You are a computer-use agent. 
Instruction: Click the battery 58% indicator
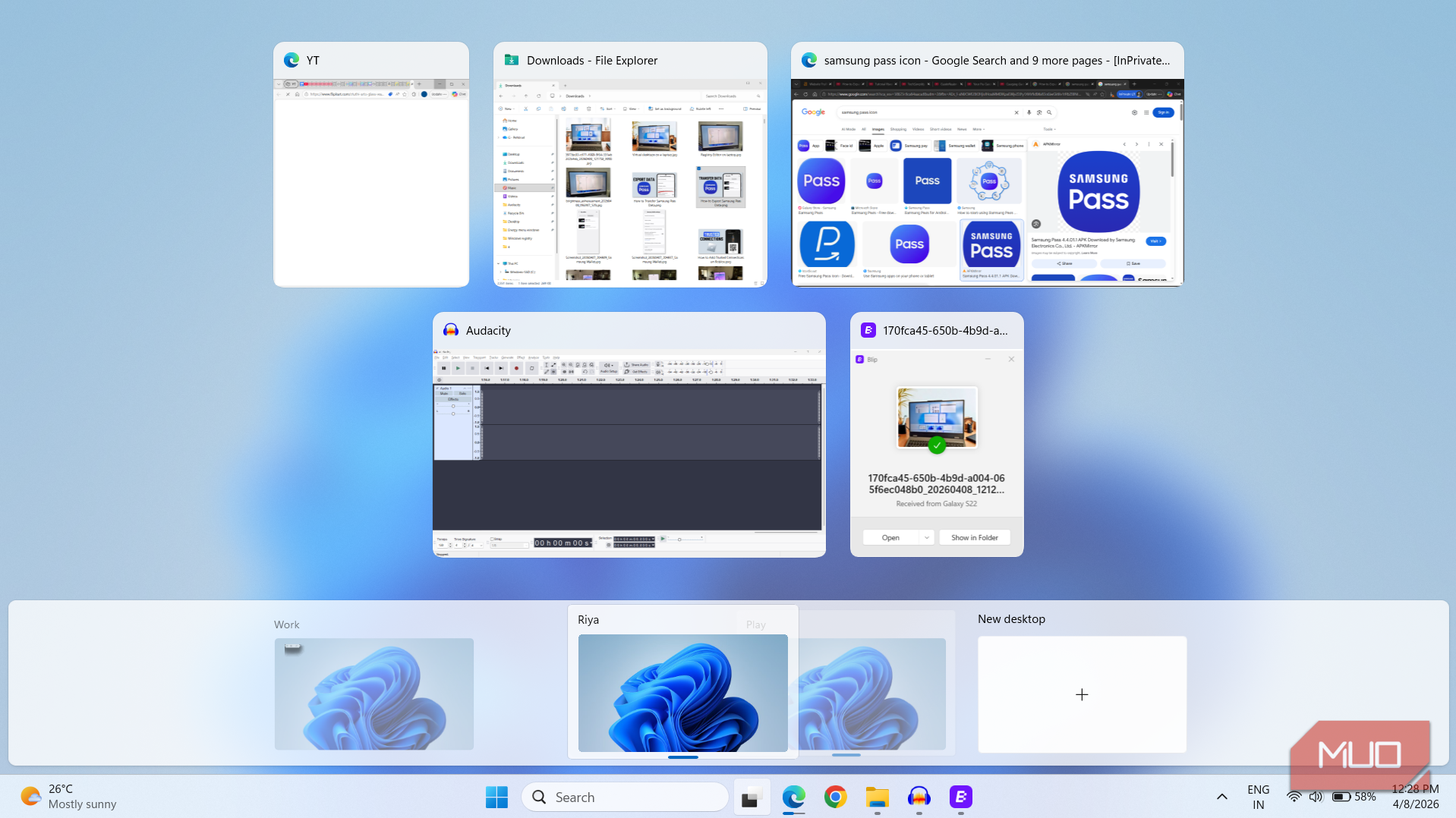pos(1354,797)
